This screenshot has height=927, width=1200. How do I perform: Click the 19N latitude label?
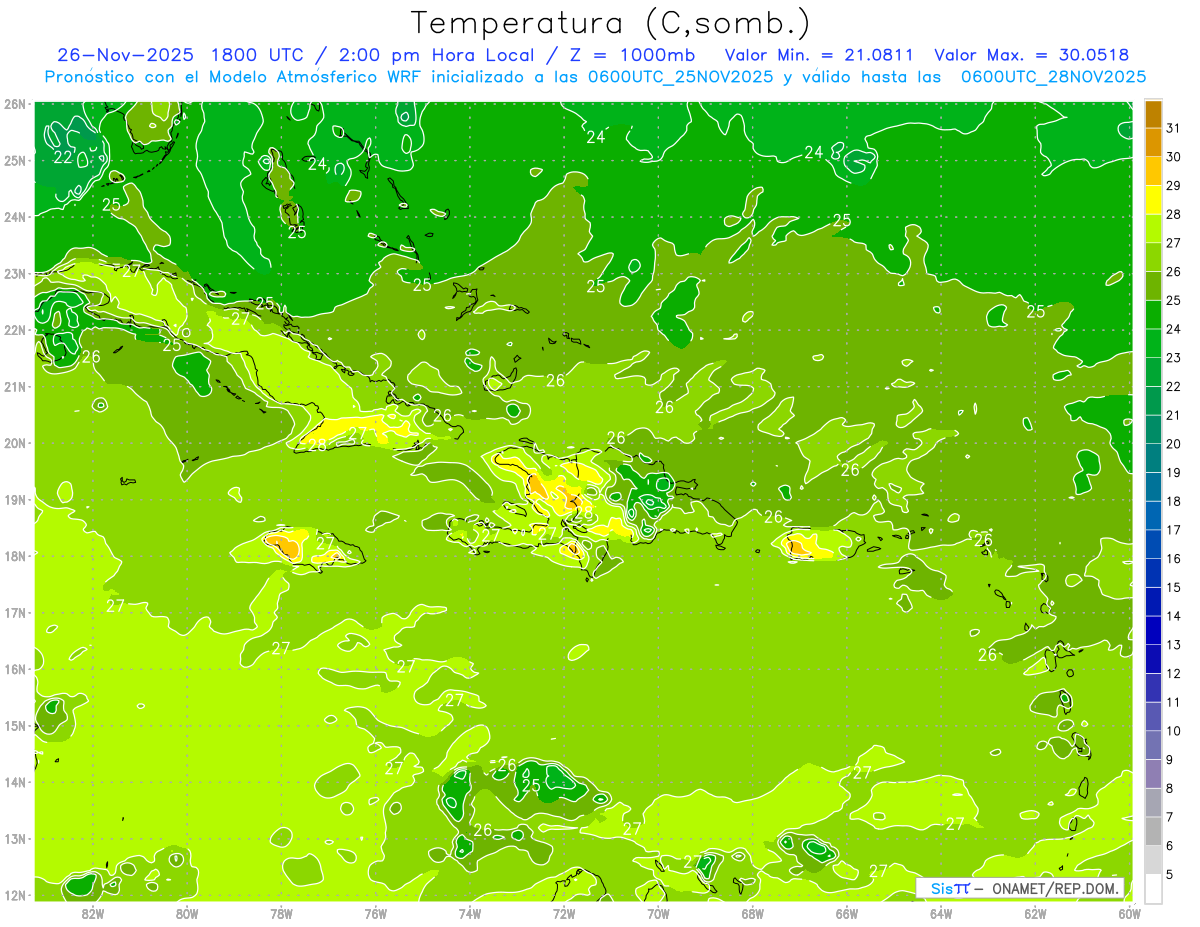click(x=15, y=499)
